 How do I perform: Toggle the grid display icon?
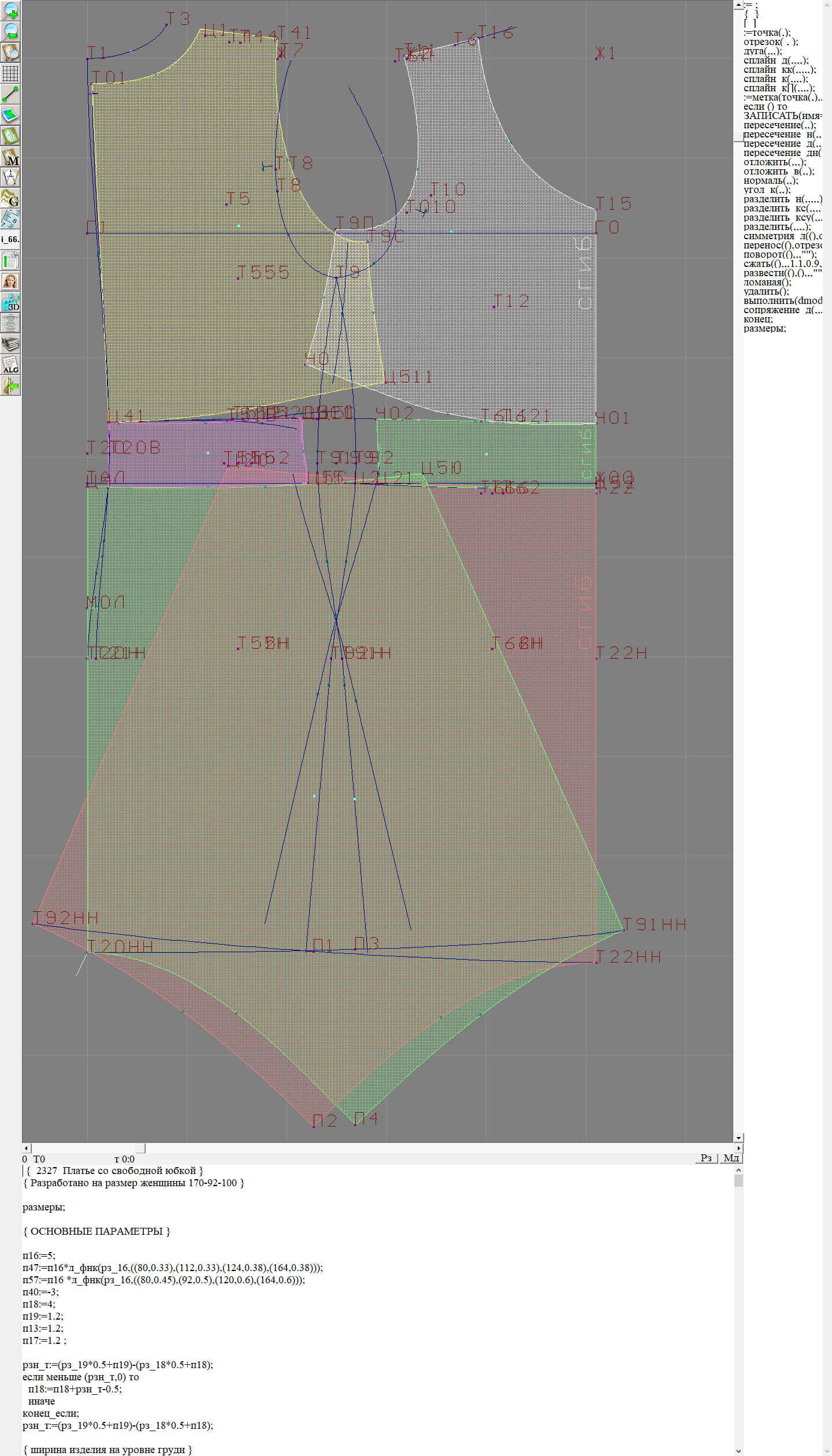pos(10,73)
